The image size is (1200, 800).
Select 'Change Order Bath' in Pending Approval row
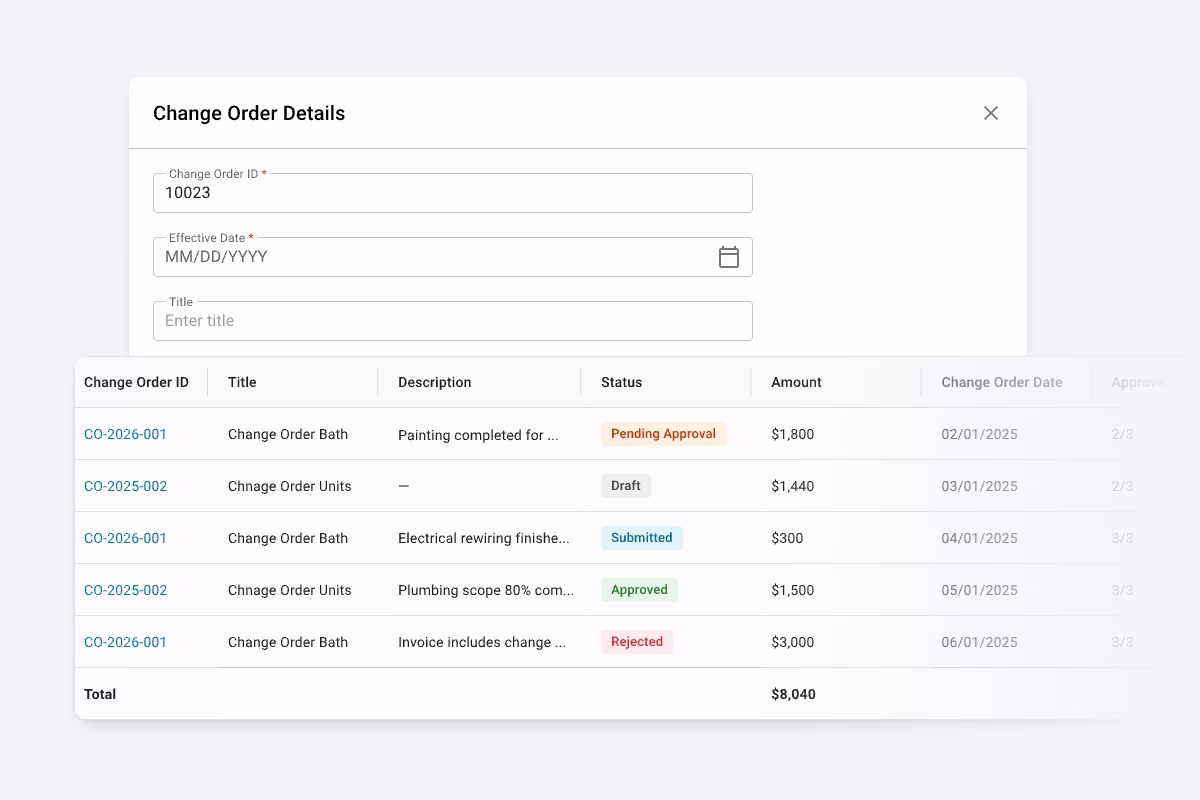288,434
